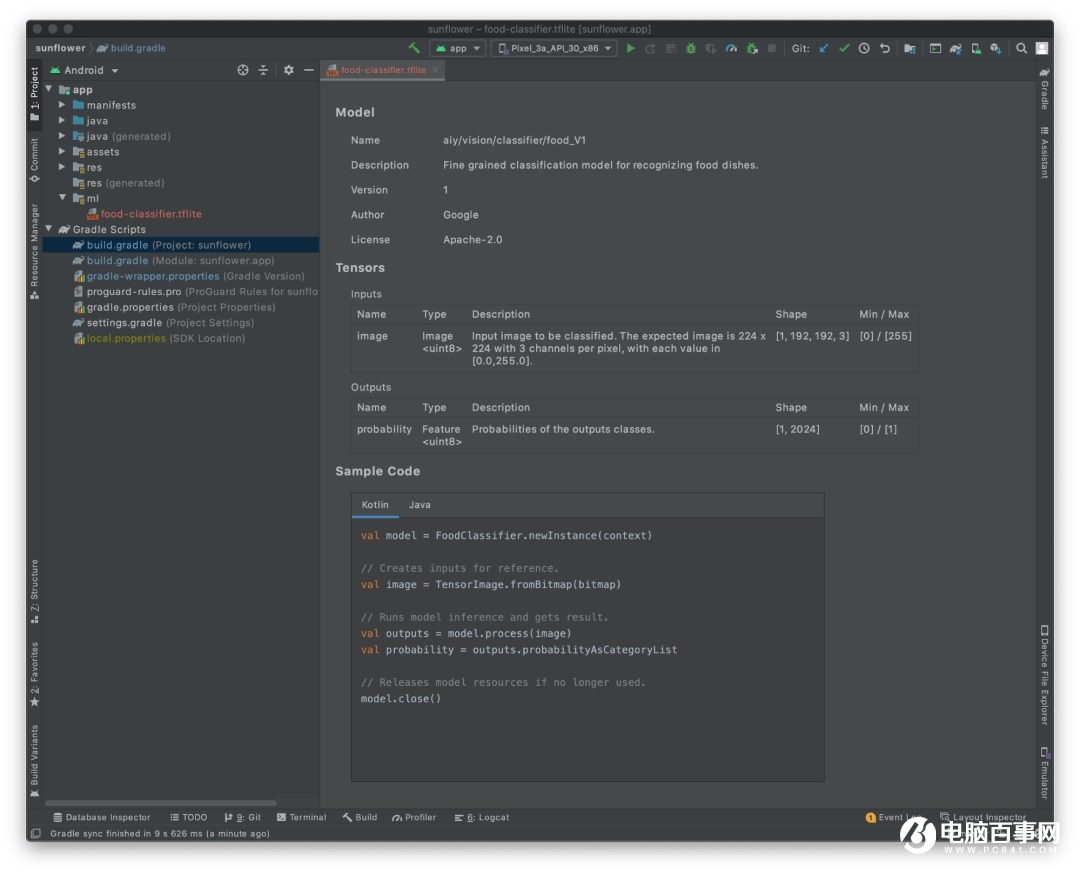
Task: Open Project Structure icon in toolbar
Action: click(910, 48)
